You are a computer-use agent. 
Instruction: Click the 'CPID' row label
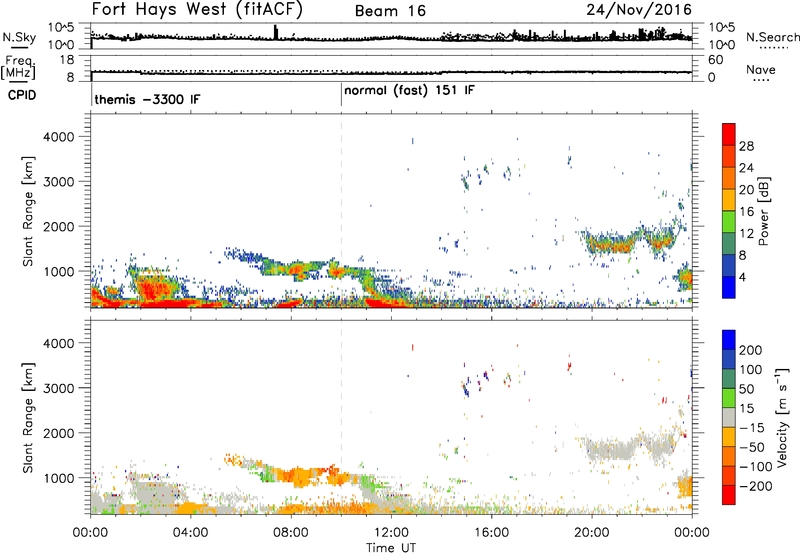point(22,95)
